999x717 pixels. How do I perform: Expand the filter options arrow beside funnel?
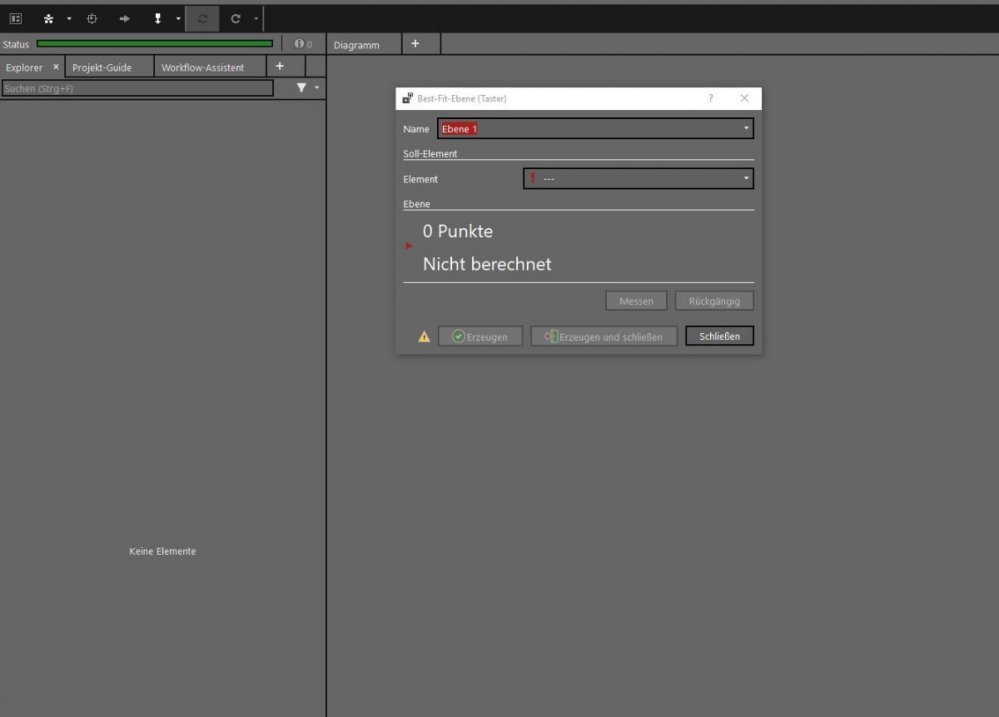pyautogui.click(x=317, y=88)
